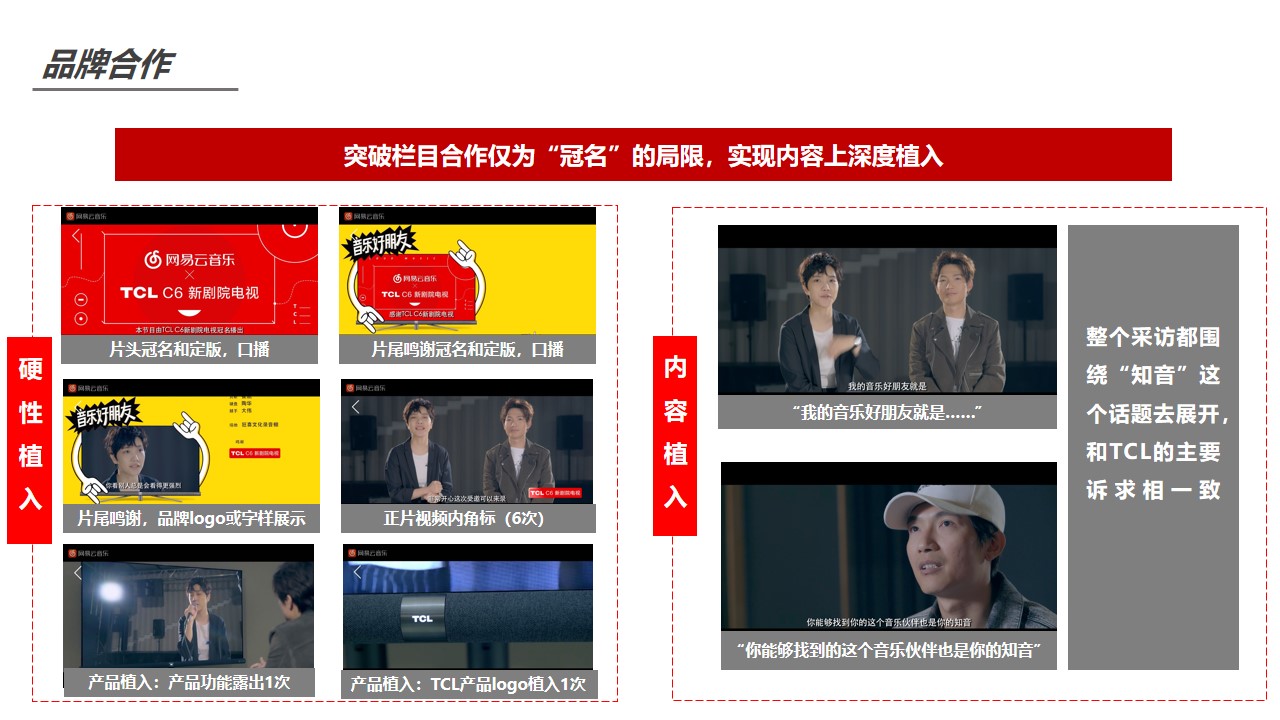Click the subtitle 本节目由TCL C6新剧院电视冠名播出

click(189, 329)
